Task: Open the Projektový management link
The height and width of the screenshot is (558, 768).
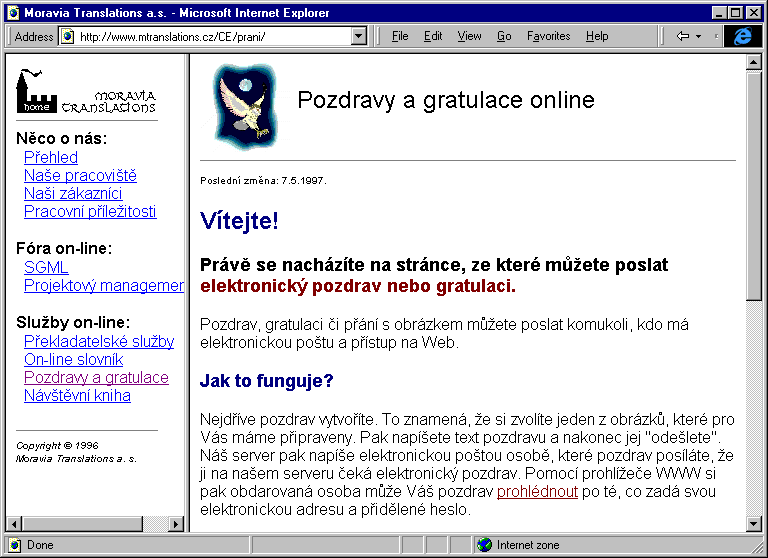Action: click(104, 285)
